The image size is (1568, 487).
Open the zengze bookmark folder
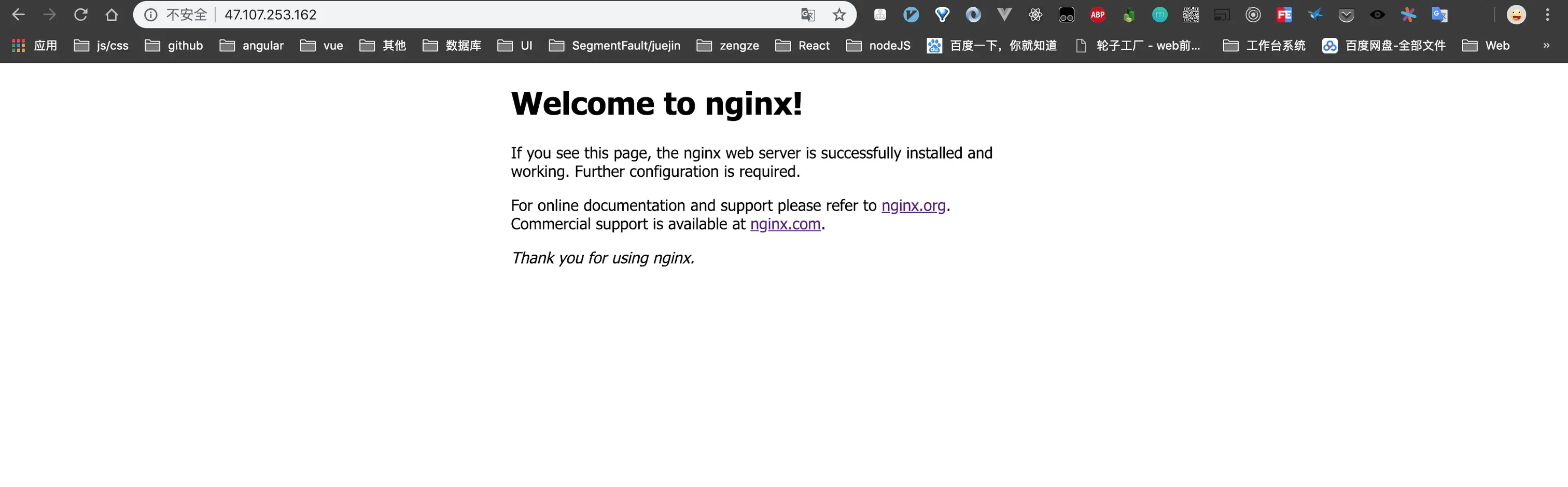pyautogui.click(x=728, y=46)
